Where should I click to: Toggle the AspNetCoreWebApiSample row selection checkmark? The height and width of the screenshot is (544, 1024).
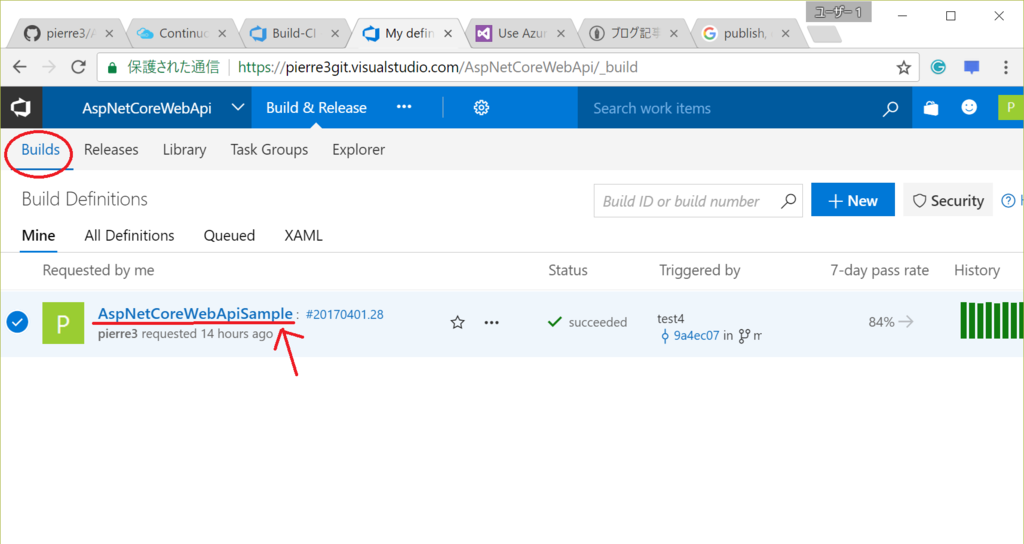[x=18, y=322]
